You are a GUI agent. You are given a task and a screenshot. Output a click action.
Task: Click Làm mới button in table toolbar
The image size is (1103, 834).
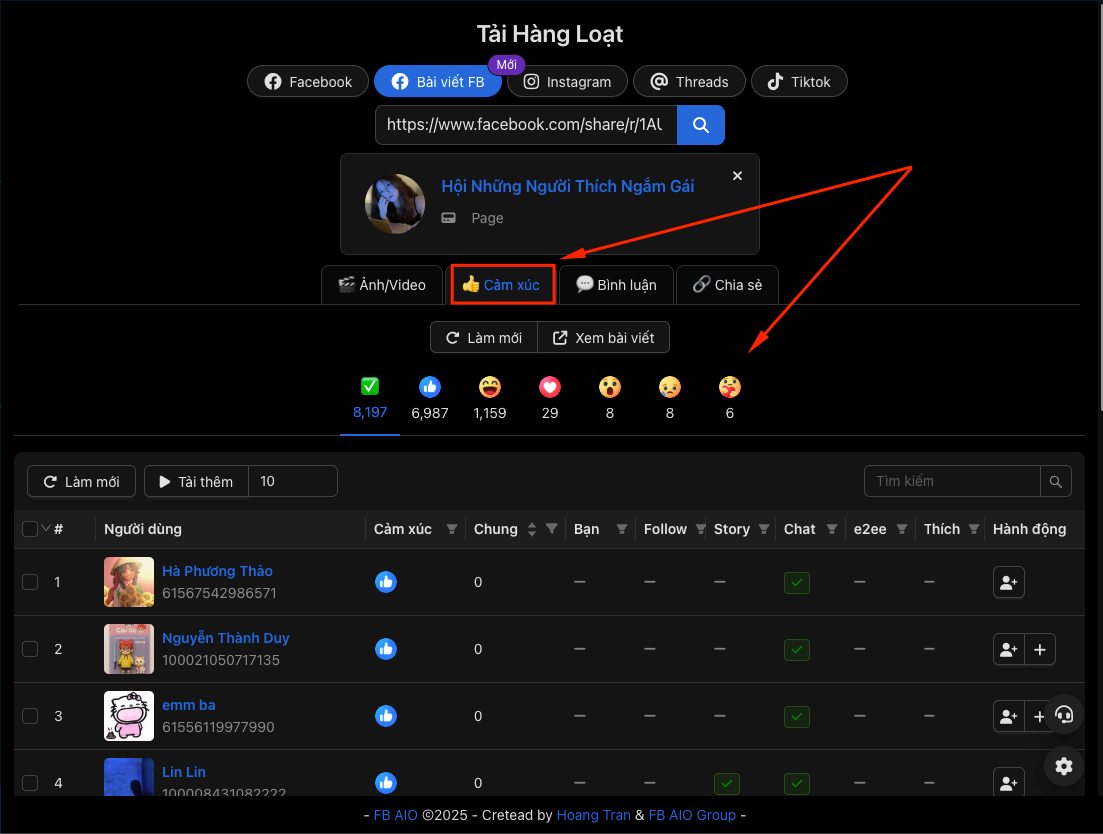click(x=82, y=482)
